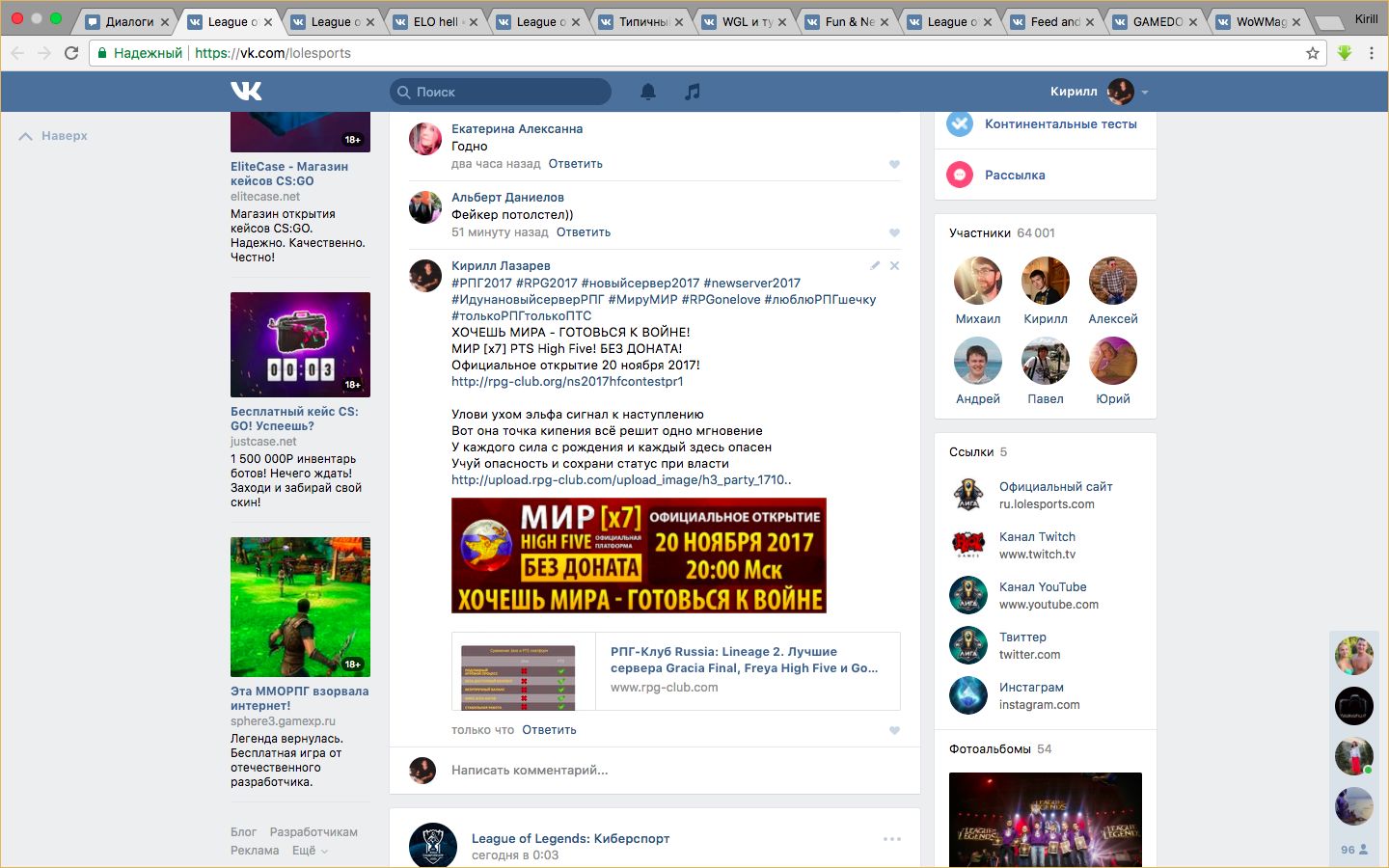1389x868 pixels.
Task: Open the League of Legends photo album thumbnail
Action: click(x=1046, y=820)
